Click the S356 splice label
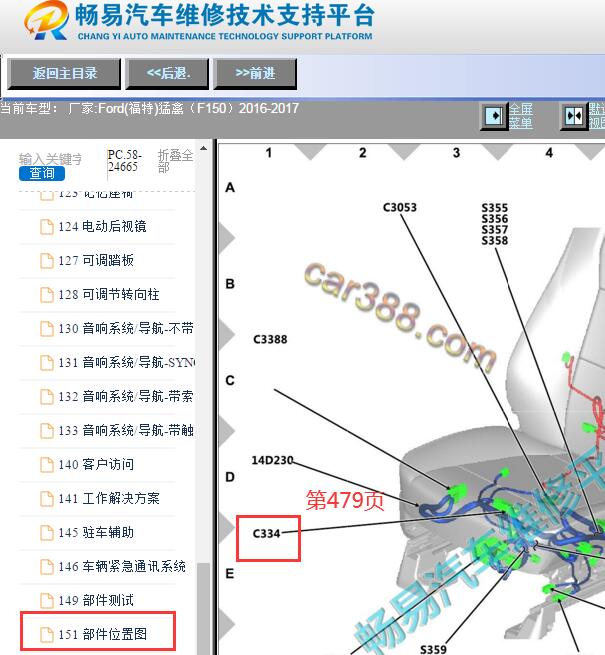This screenshot has height=655, width=605. pyautogui.click(x=495, y=218)
